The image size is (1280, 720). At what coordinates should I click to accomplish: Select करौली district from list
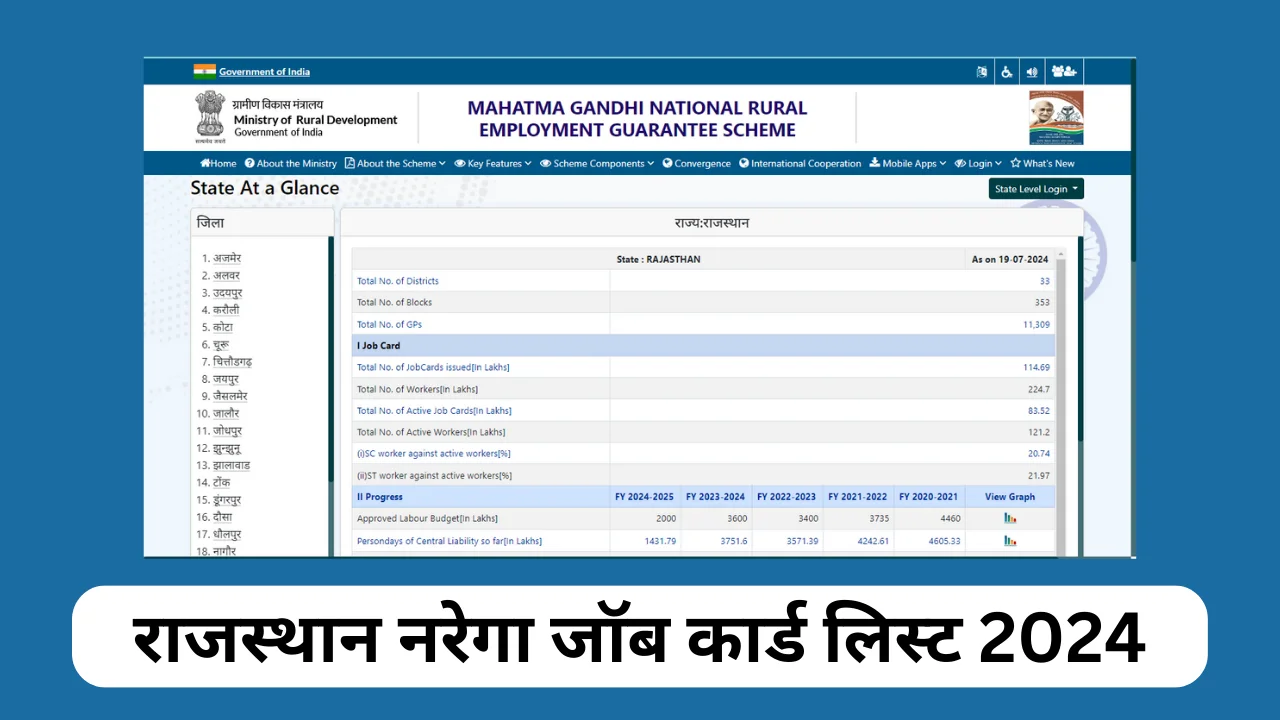(x=226, y=310)
